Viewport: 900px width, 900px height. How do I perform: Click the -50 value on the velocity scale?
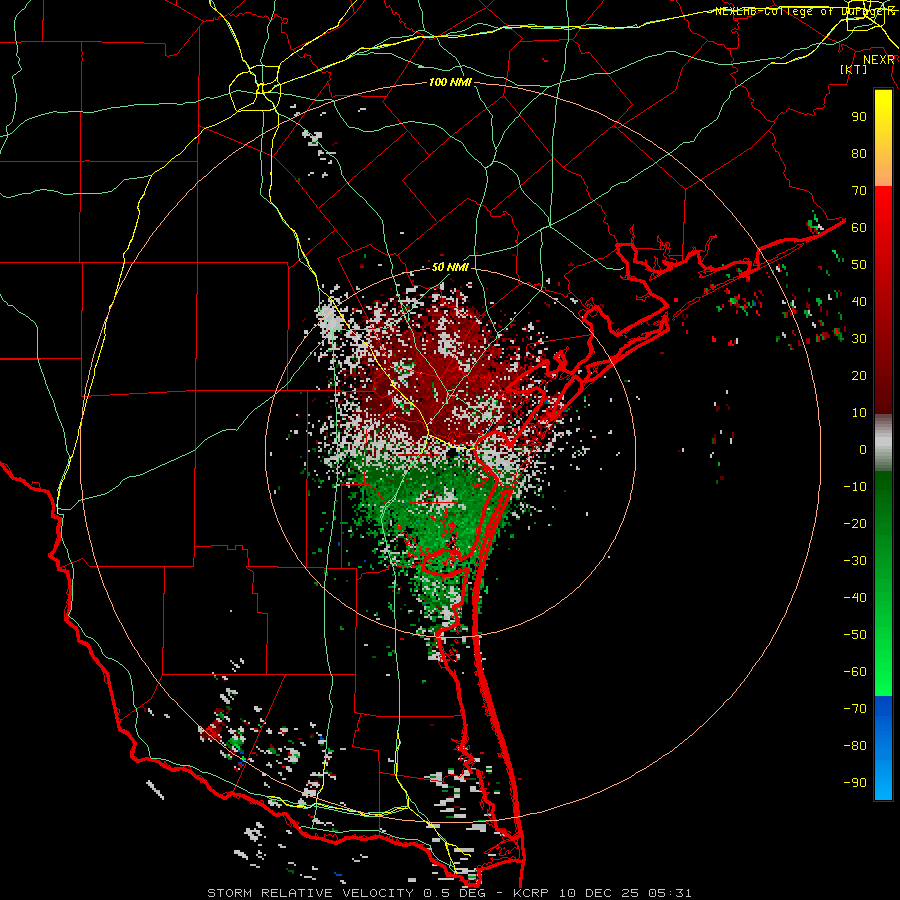coord(855,635)
